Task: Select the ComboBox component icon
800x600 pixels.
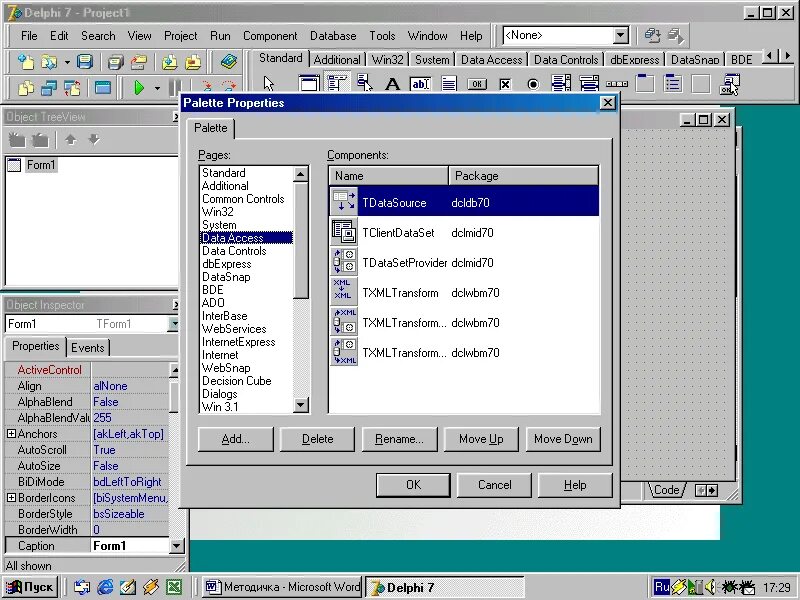Action: [x=589, y=84]
